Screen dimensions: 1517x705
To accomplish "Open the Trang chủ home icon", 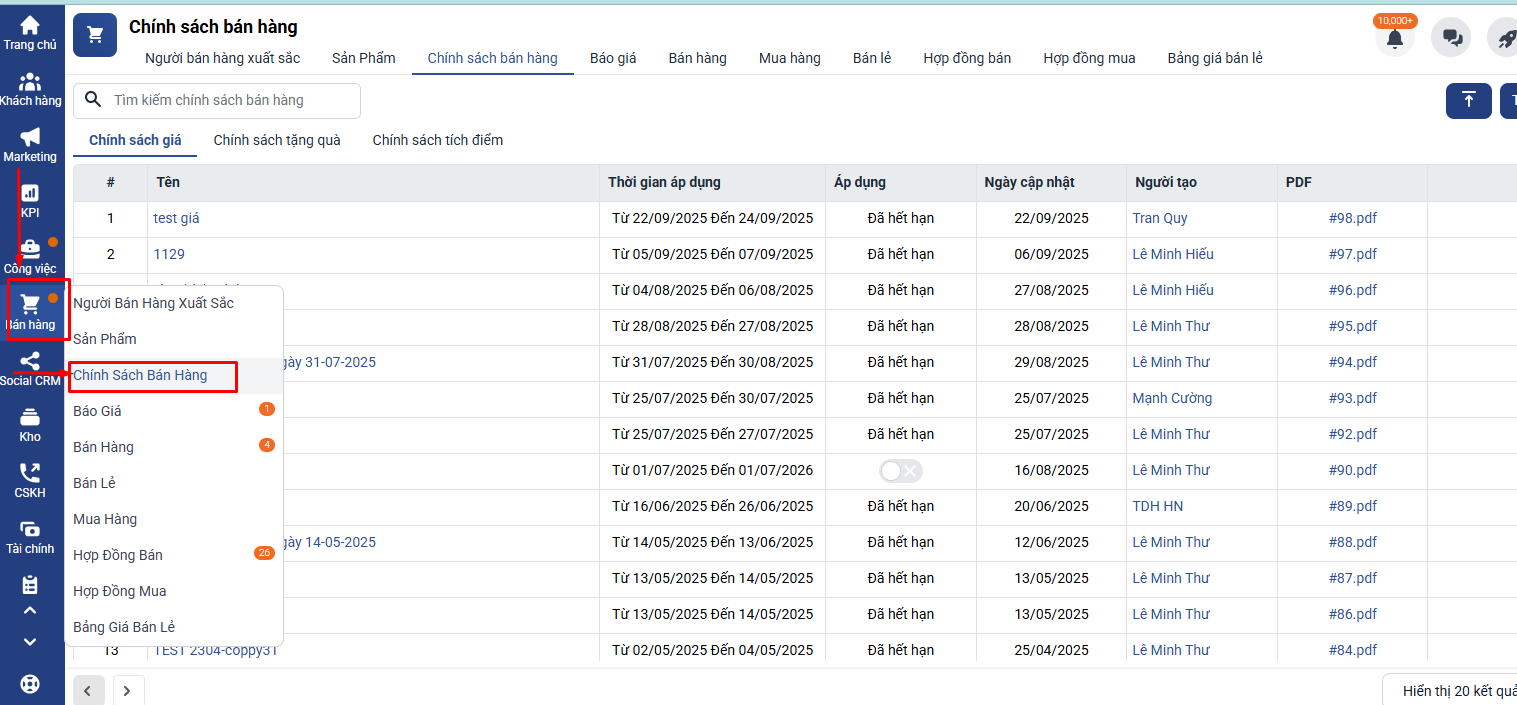I will 30,32.
